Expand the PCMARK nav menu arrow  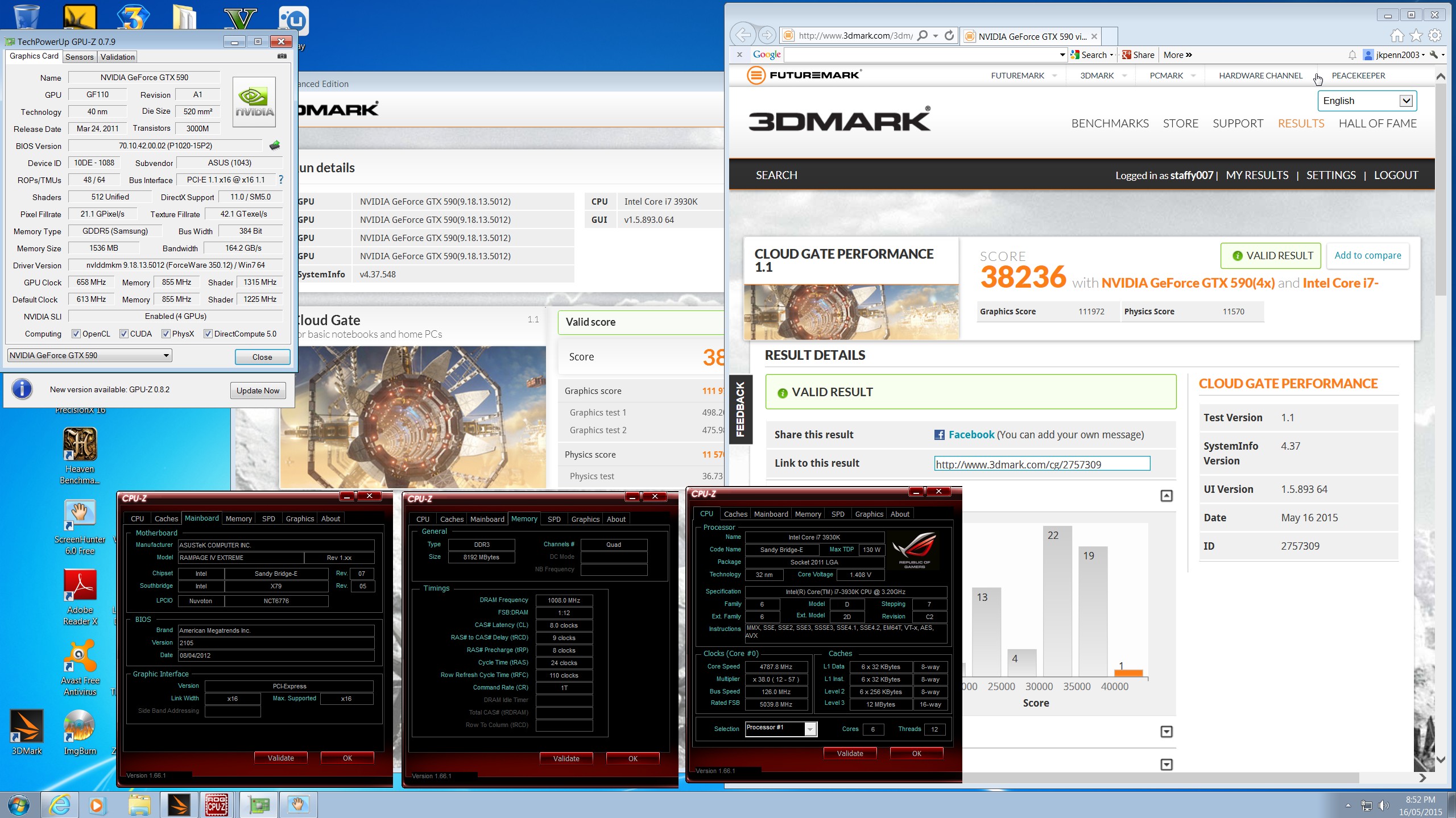tap(1193, 76)
